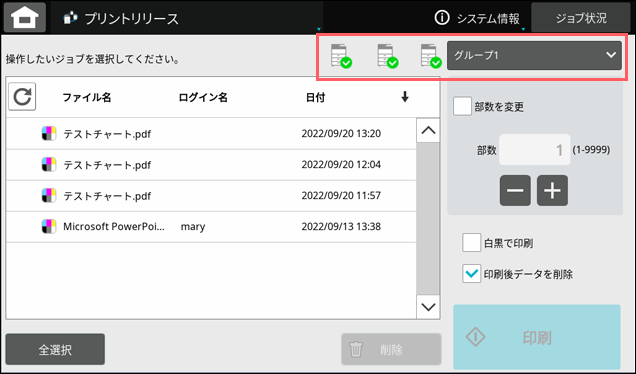The image size is (636, 374).
Task: Click the list scroll up arrow
Action: click(428, 131)
